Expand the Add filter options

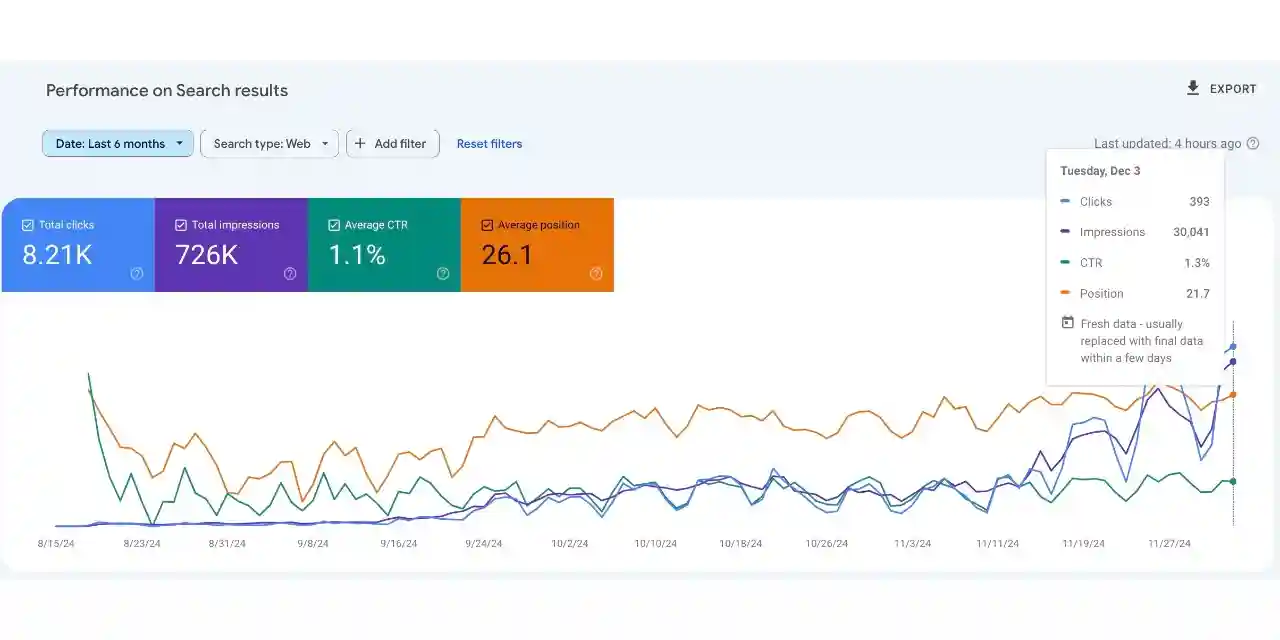click(x=392, y=143)
